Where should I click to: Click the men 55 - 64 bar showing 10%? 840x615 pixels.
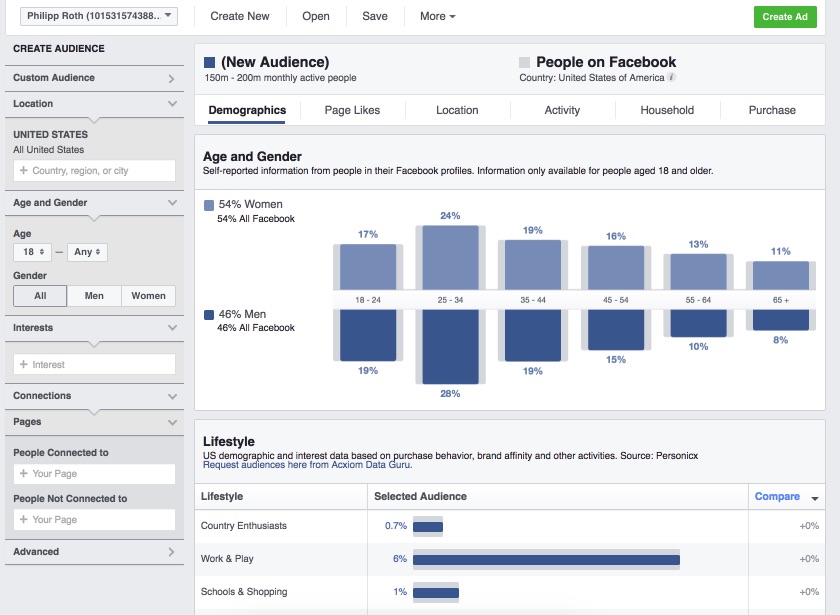pyautogui.click(x=699, y=323)
